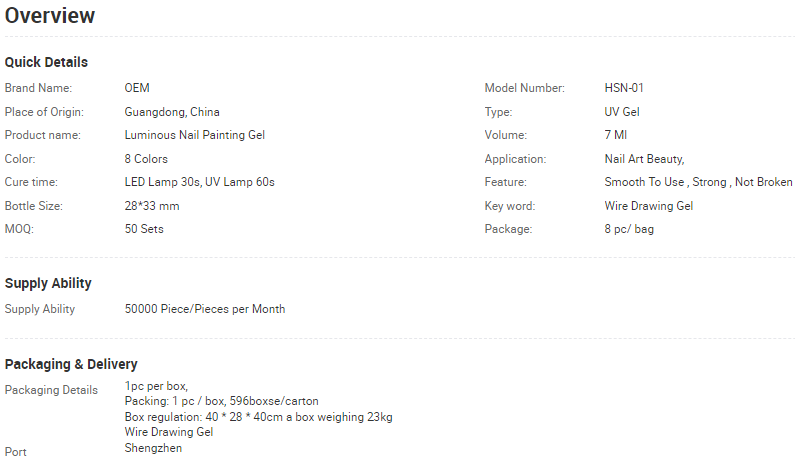Select the 8 pc/ bag package value
795x459 pixels.
[629, 229]
